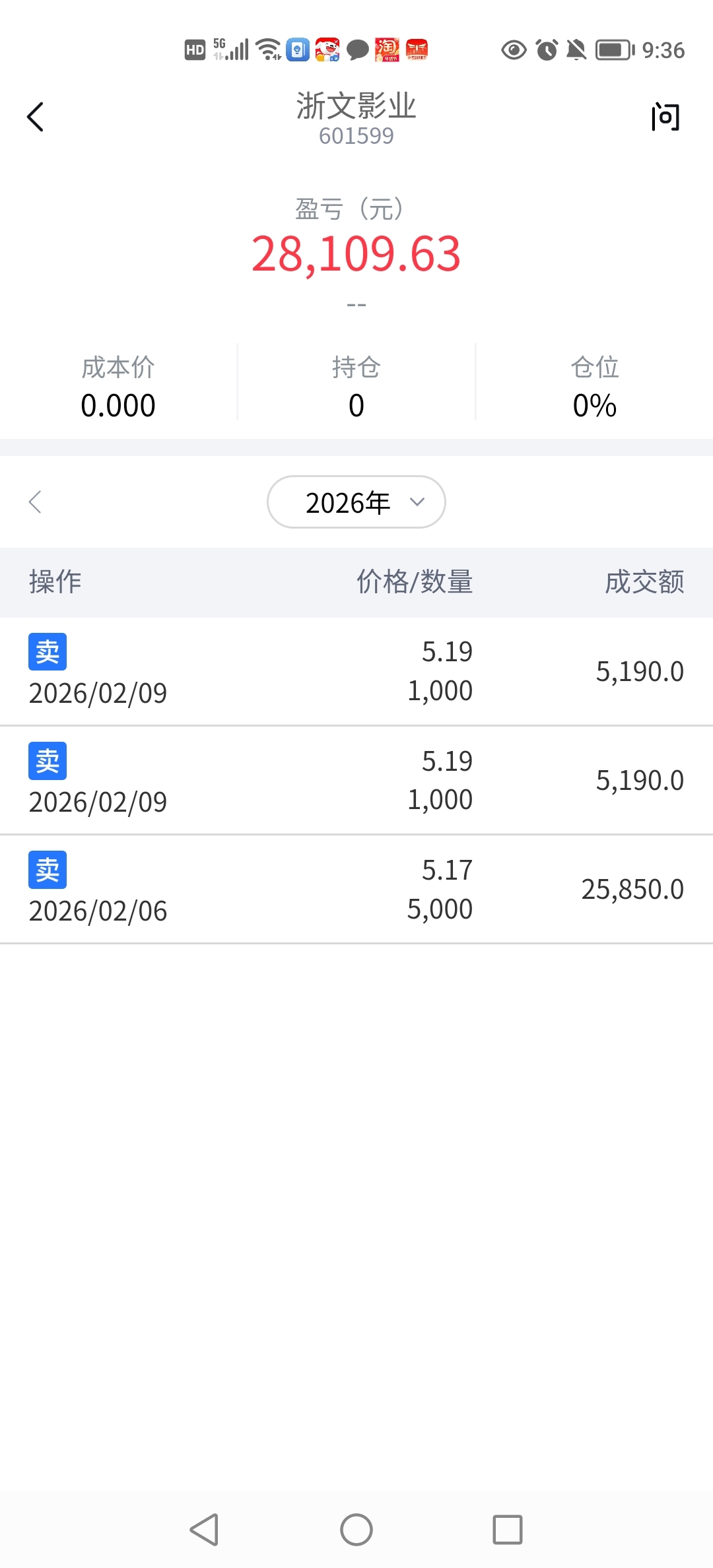Tap the Android back navigation triangle
The image size is (713, 1568).
[205, 1529]
